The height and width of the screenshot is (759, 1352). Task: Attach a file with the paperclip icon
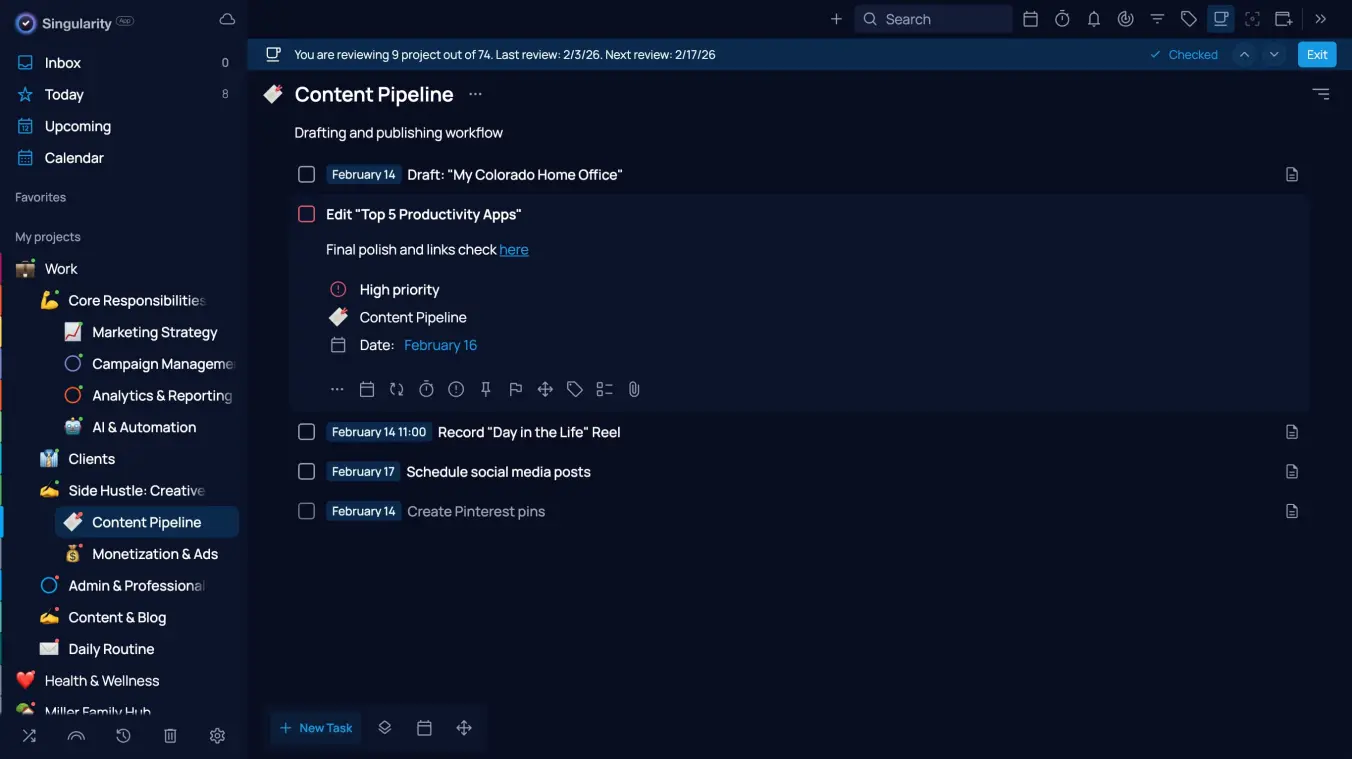click(634, 389)
